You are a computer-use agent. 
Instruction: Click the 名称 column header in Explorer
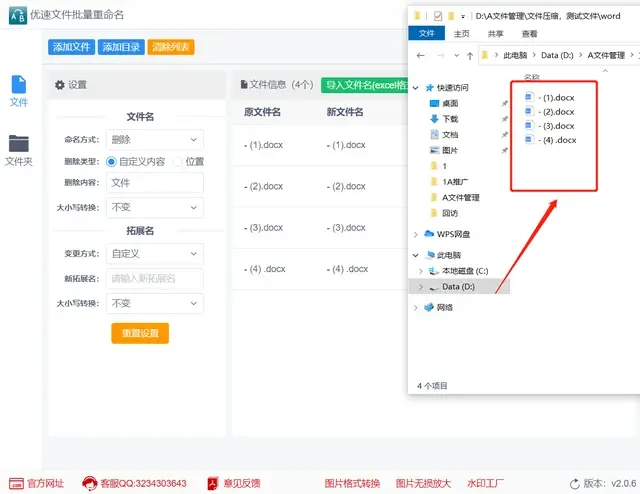(531, 76)
